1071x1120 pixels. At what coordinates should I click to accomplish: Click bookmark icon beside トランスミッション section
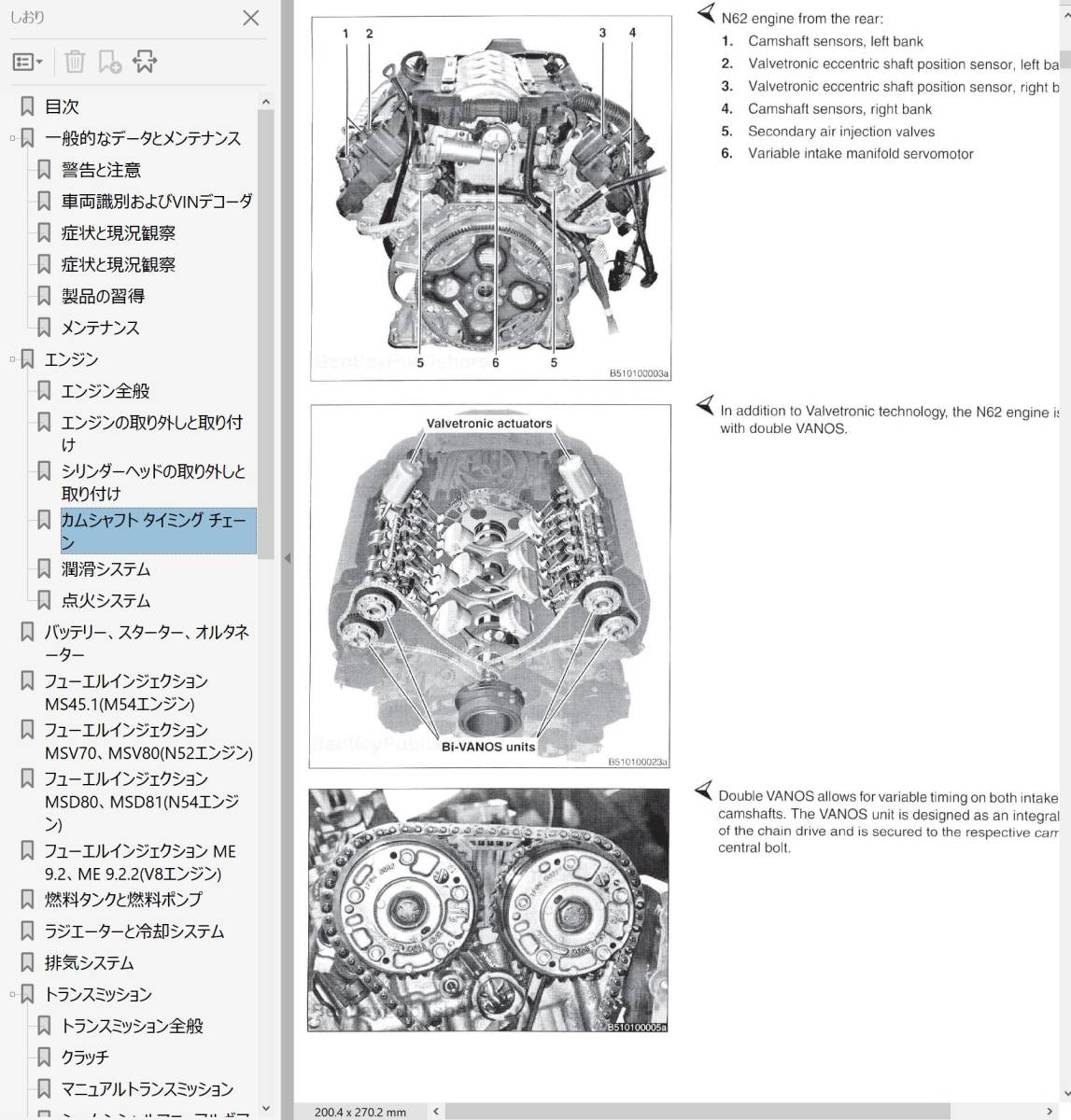tap(27, 995)
